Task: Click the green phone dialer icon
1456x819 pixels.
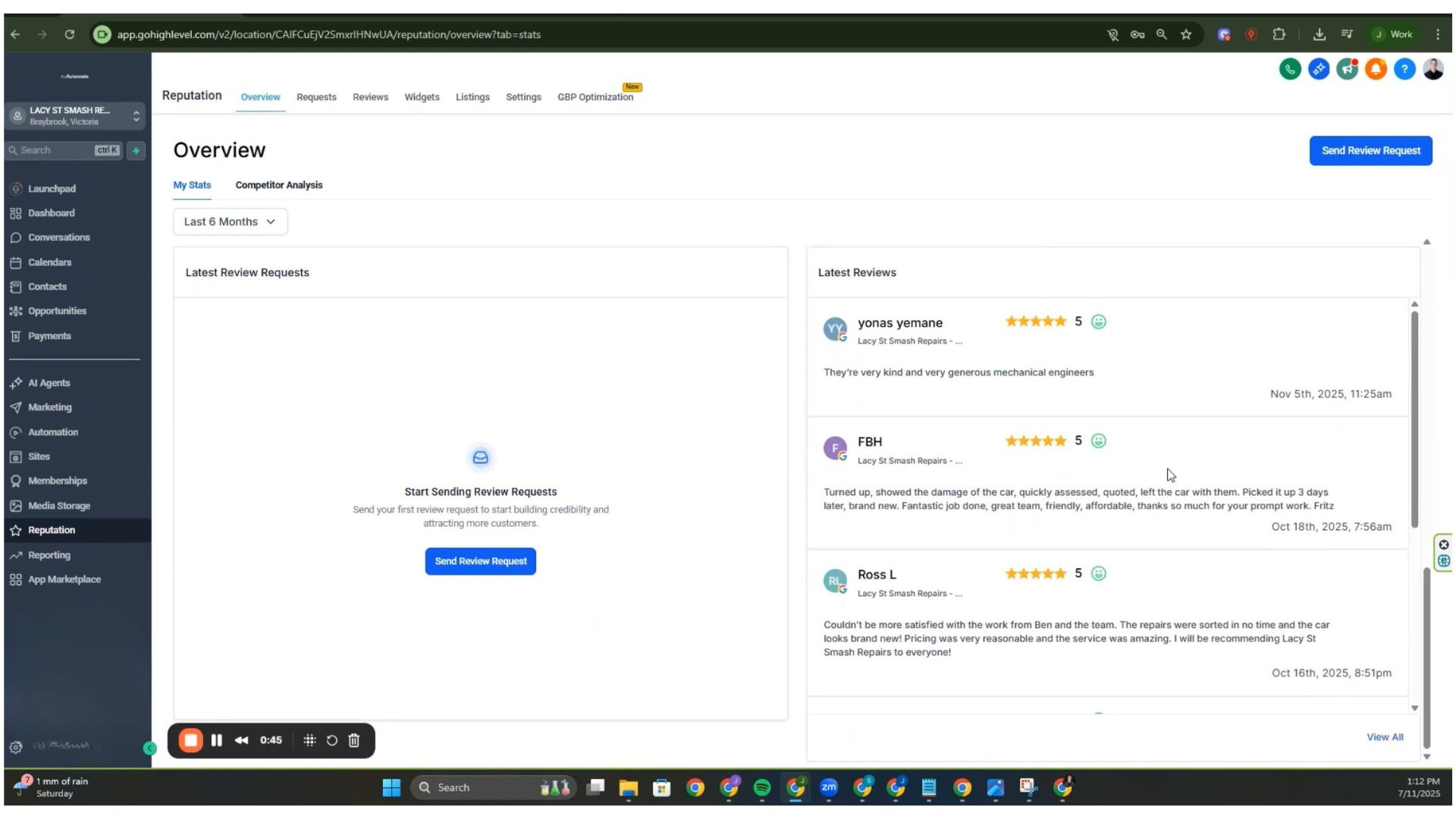Action: coord(1289,69)
